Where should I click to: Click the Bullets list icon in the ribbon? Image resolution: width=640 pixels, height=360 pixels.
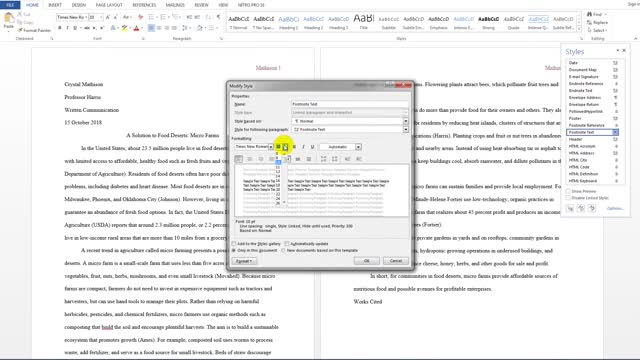[151, 17]
